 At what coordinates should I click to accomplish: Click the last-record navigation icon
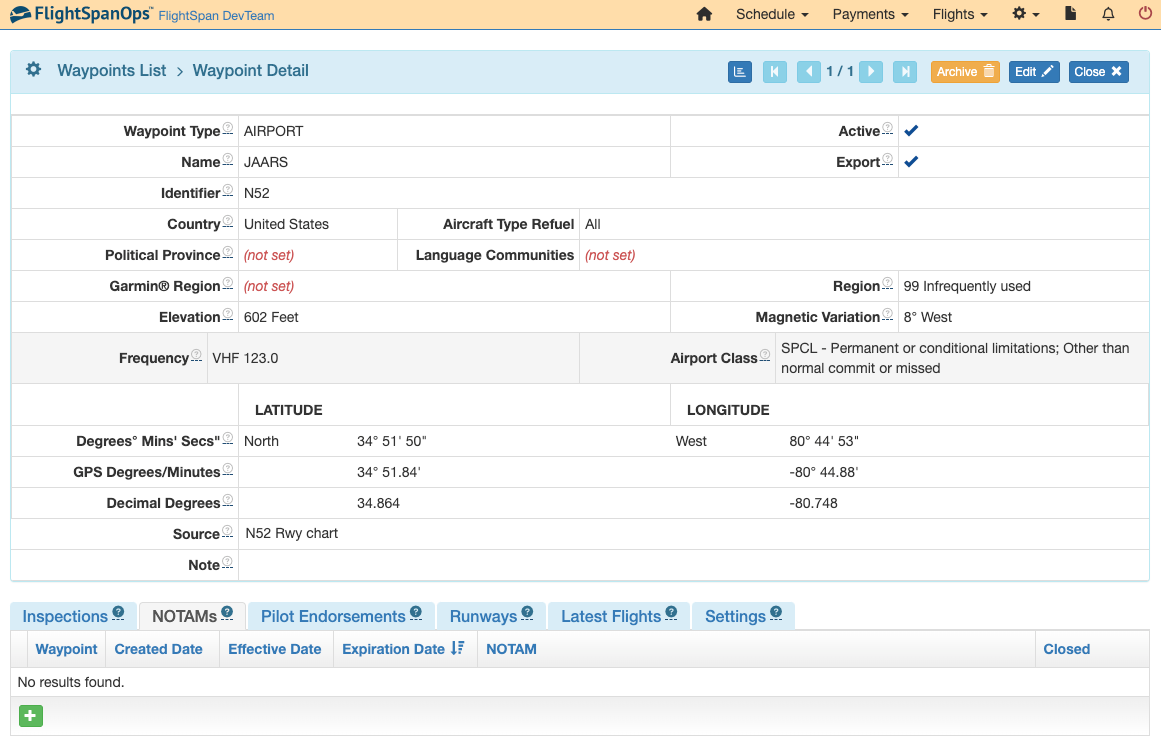point(904,71)
